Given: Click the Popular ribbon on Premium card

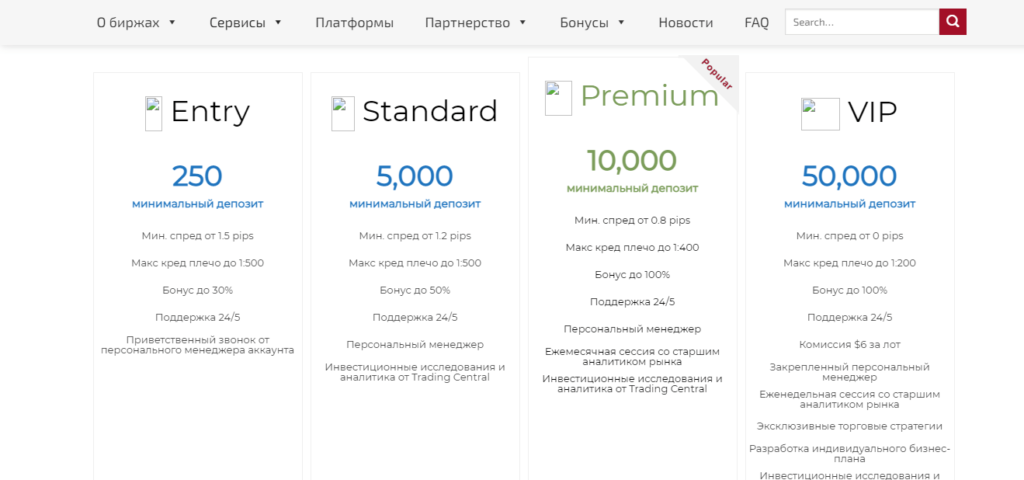Looking at the screenshot, I should coord(717,75).
